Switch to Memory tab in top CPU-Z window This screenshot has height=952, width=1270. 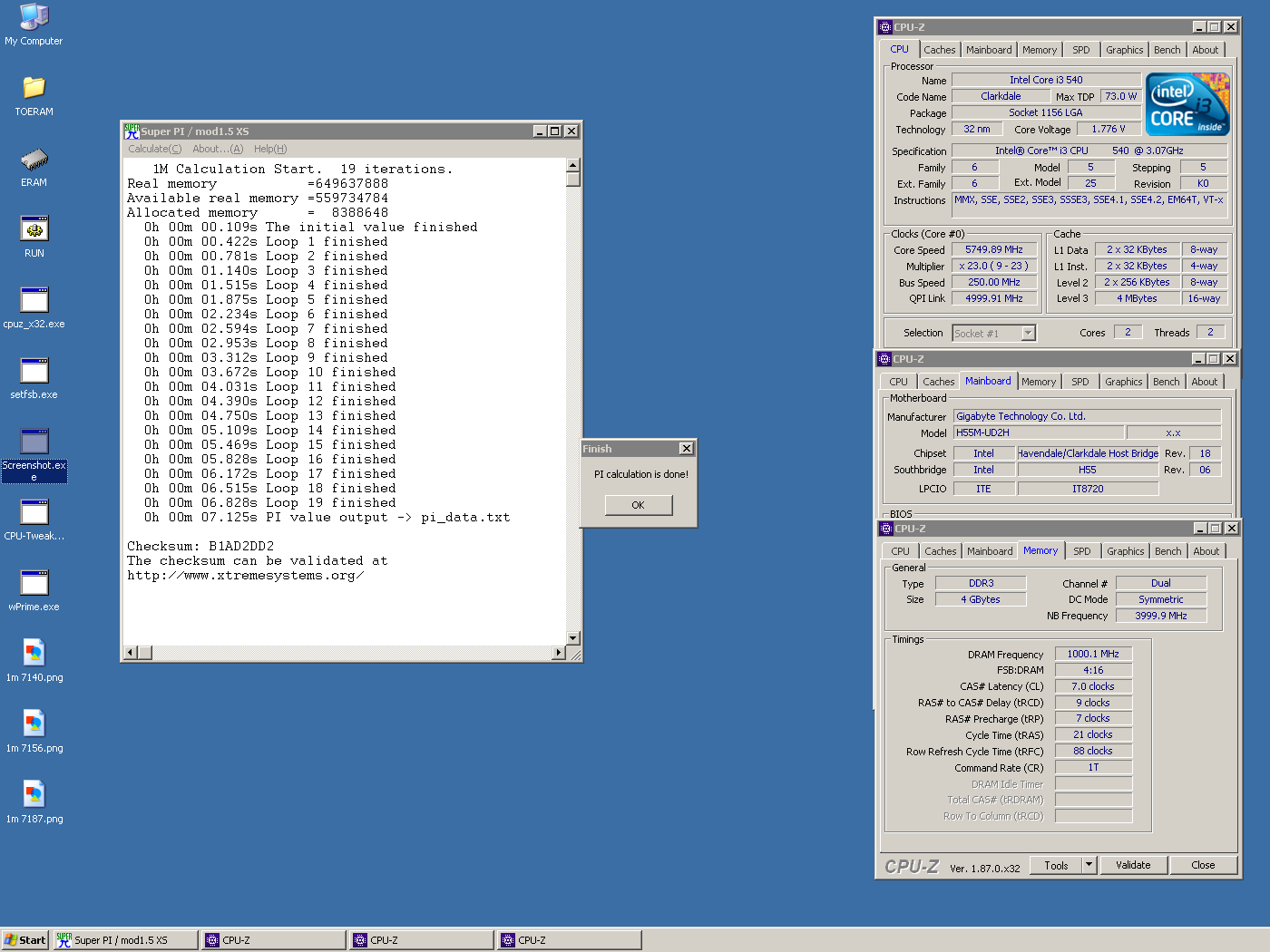pyautogui.click(x=1040, y=50)
